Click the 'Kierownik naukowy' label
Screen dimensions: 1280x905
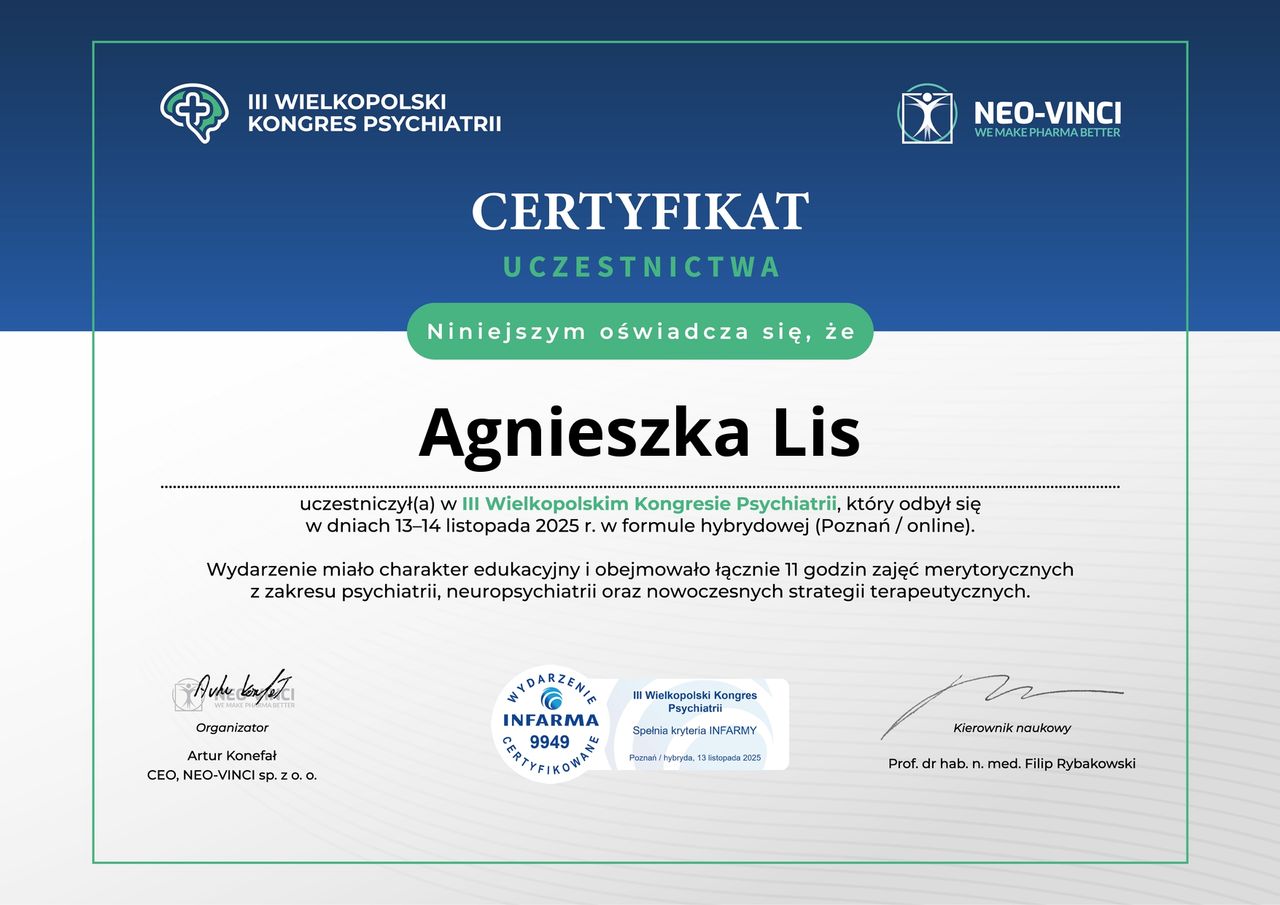1012,728
